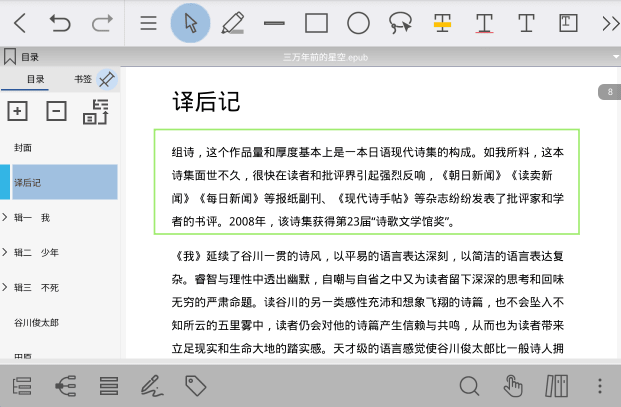The height and width of the screenshot is (407, 621).
Task: Open the list view icon
Action: coord(109,386)
